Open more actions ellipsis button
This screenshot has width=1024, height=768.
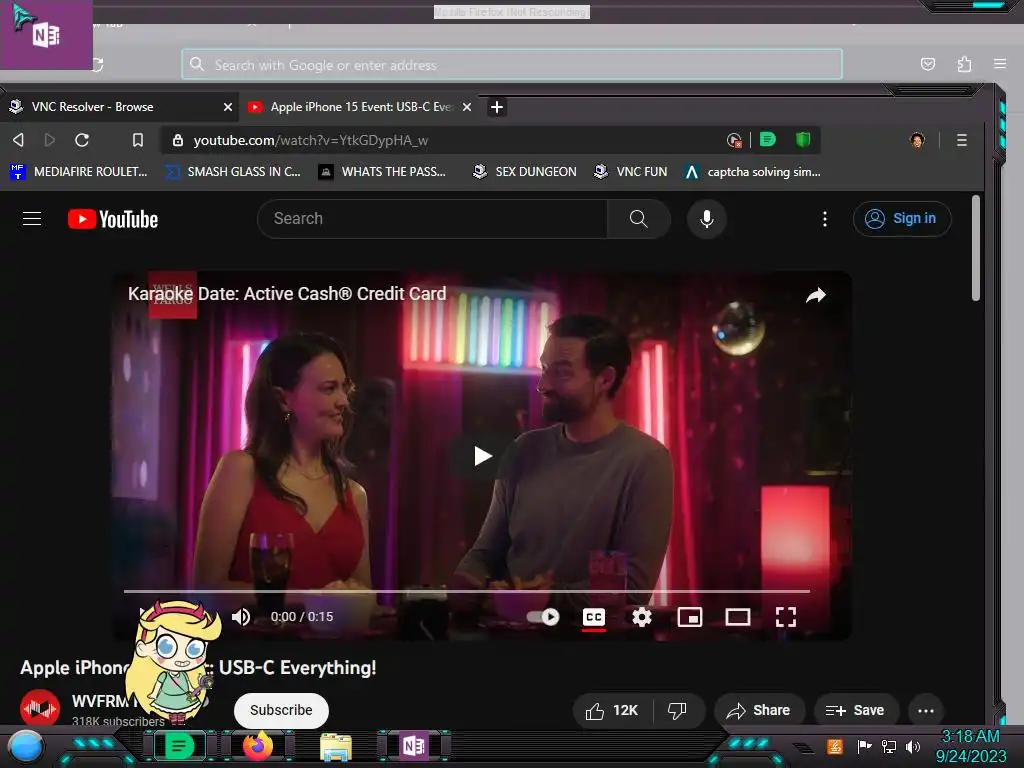pyautogui.click(x=926, y=711)
